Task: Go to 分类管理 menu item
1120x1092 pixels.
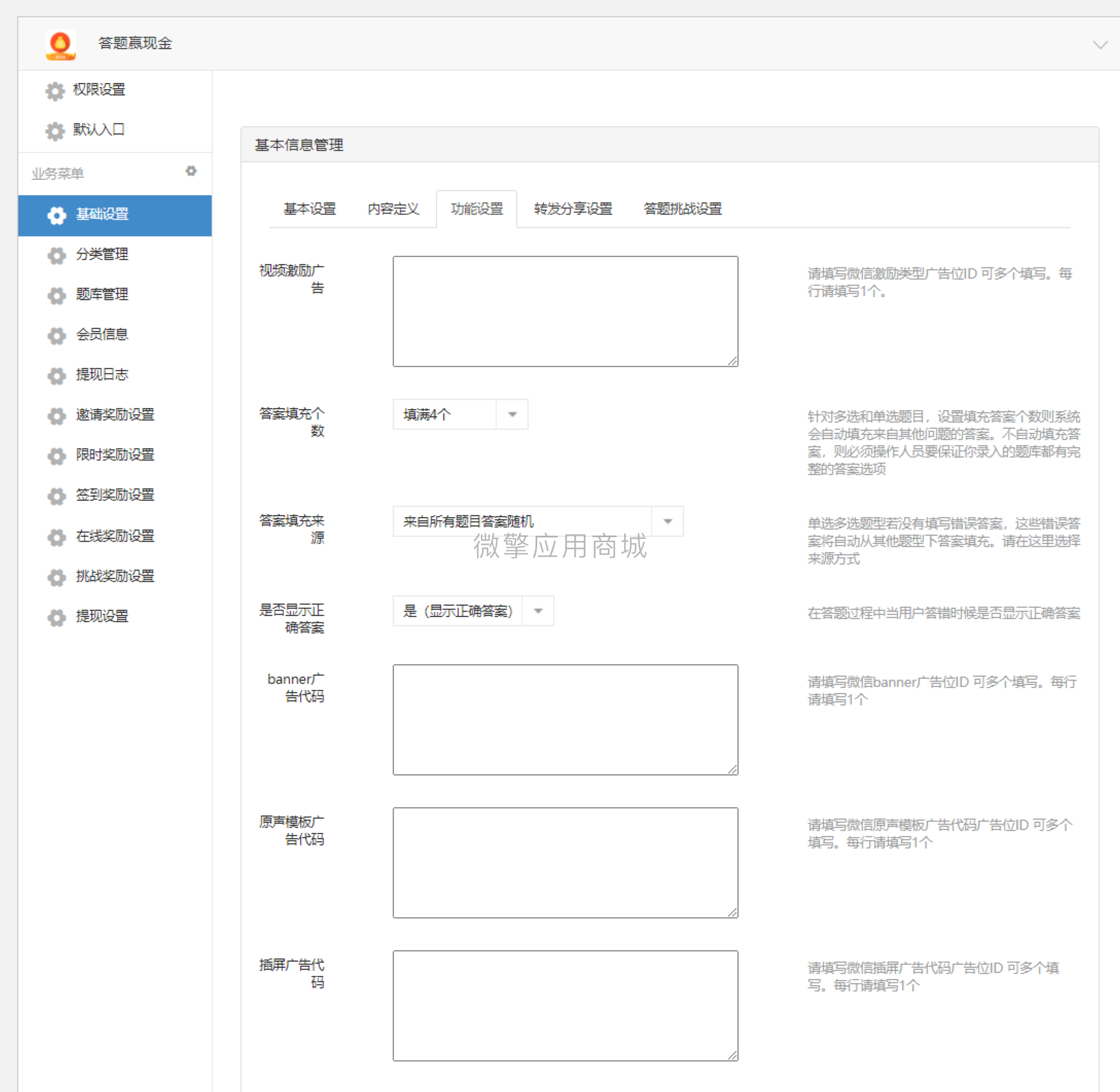Action: click(102, 254)
